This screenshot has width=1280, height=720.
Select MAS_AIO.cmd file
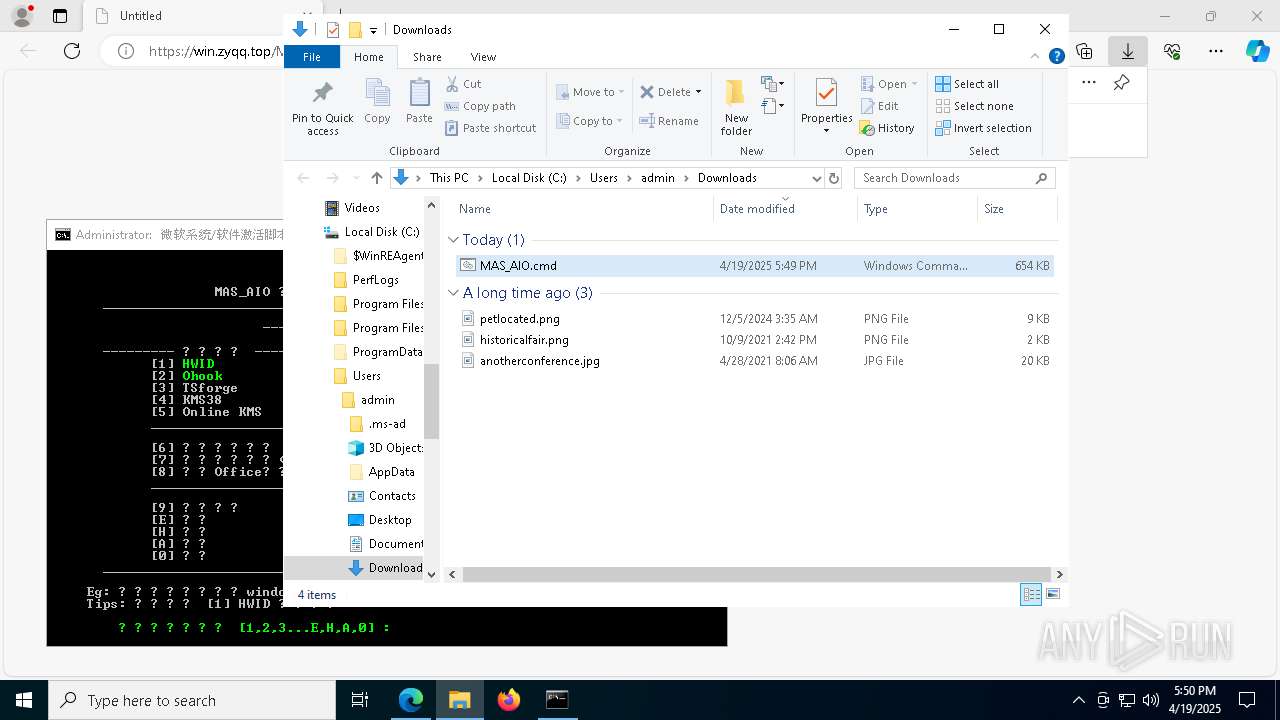pos(755,266)
